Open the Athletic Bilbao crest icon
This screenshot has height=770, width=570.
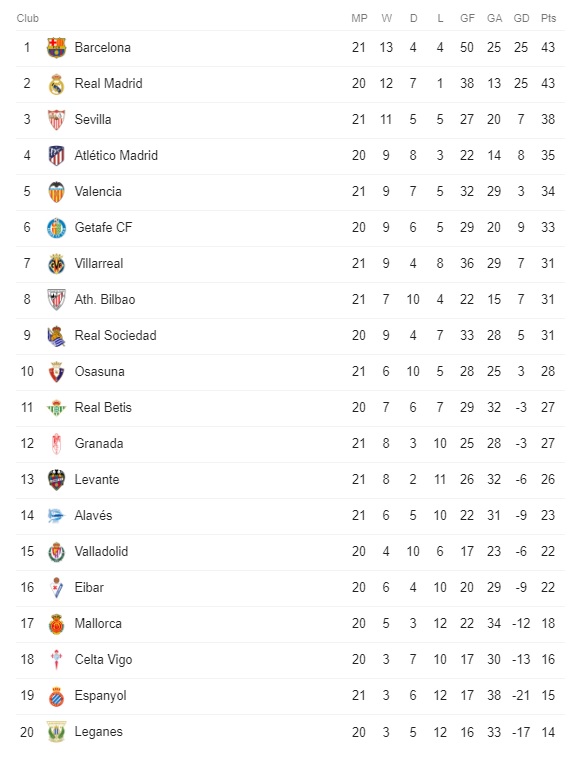(x=56, y=300)
